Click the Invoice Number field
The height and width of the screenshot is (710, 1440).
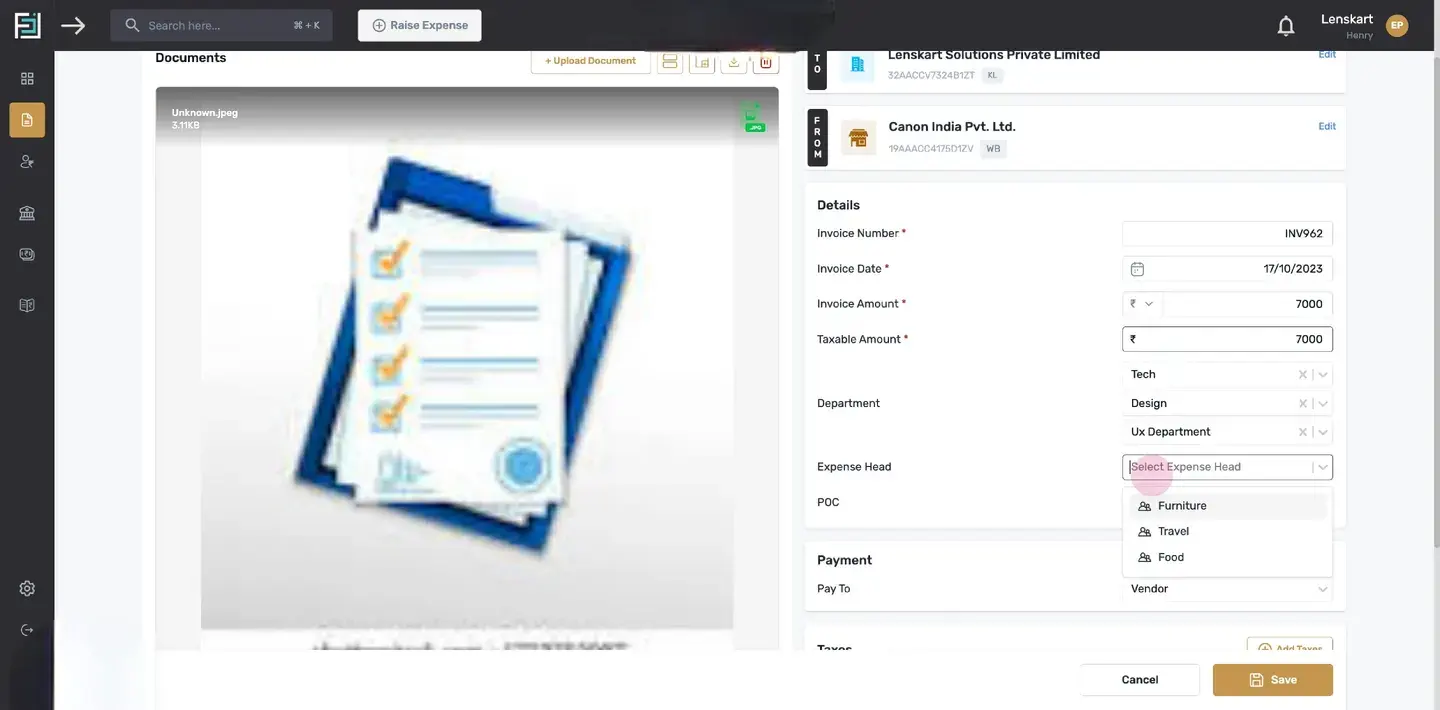(1227, 234)
